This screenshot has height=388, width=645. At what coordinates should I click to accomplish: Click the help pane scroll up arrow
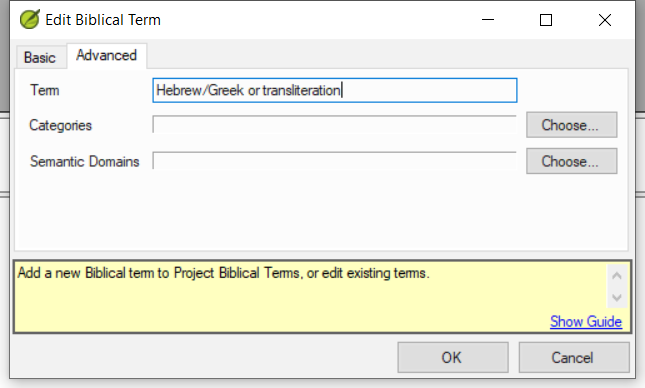[617, 276]
